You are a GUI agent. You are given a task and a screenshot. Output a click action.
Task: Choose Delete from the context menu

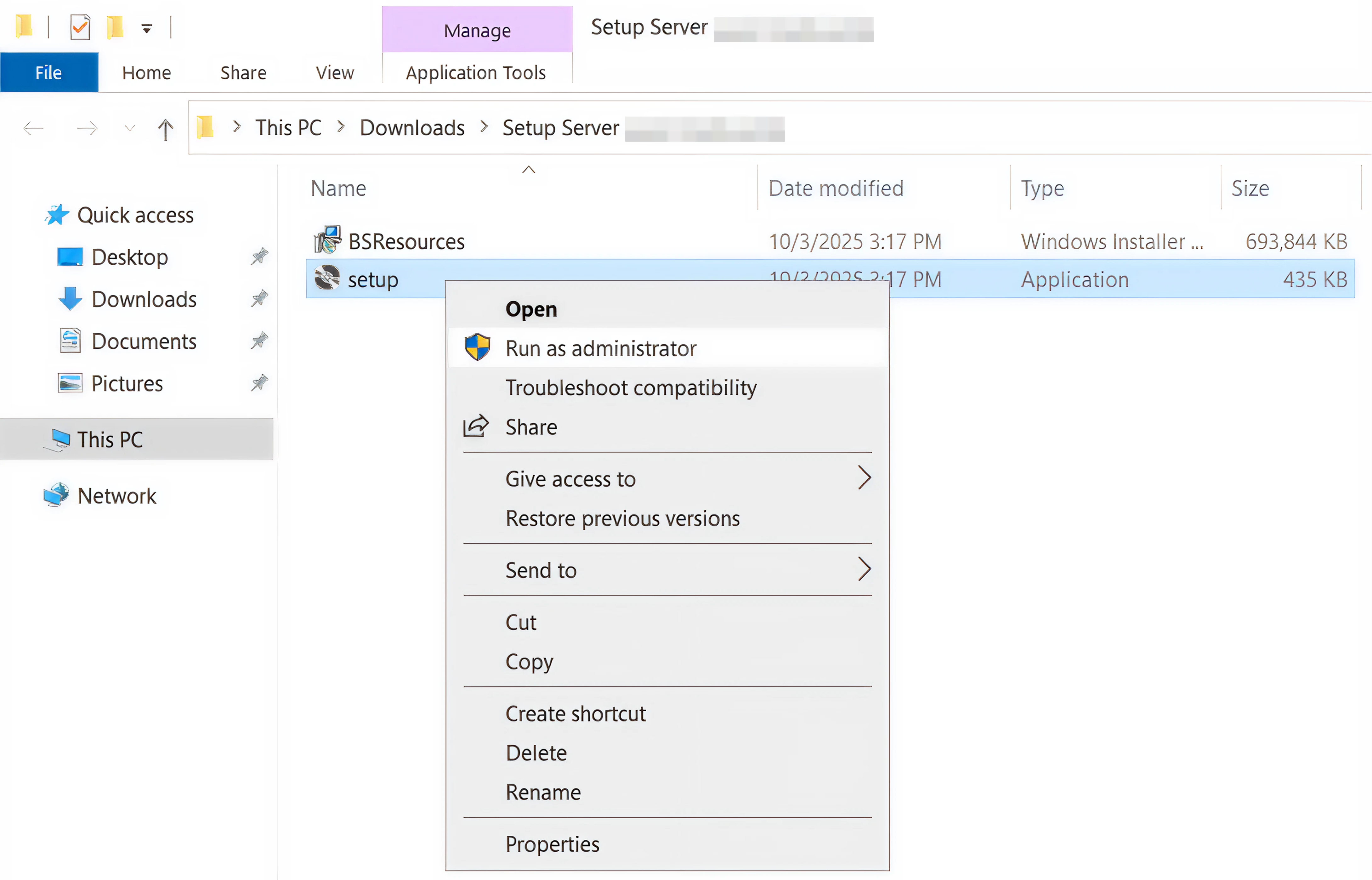(x=667, y=753)
